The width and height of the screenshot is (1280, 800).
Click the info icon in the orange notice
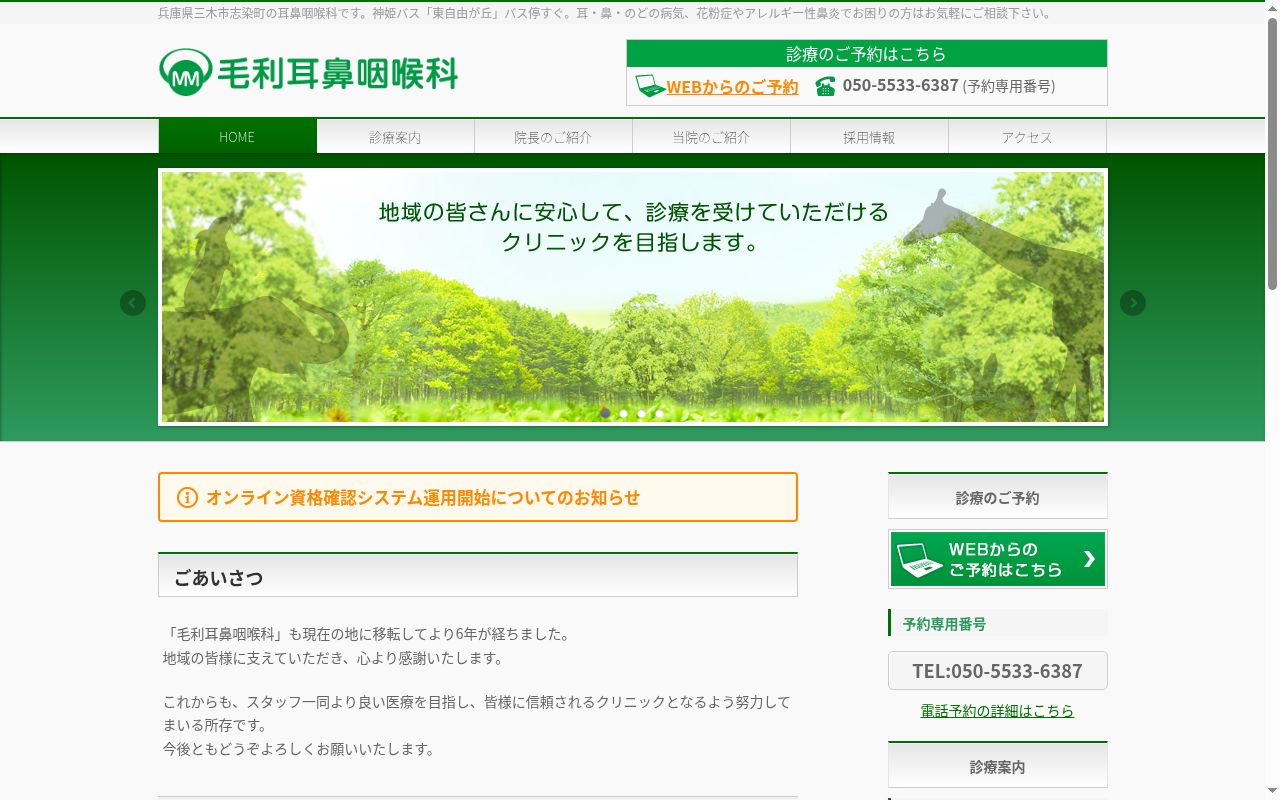pyautogui.click(x=187, y=497)
